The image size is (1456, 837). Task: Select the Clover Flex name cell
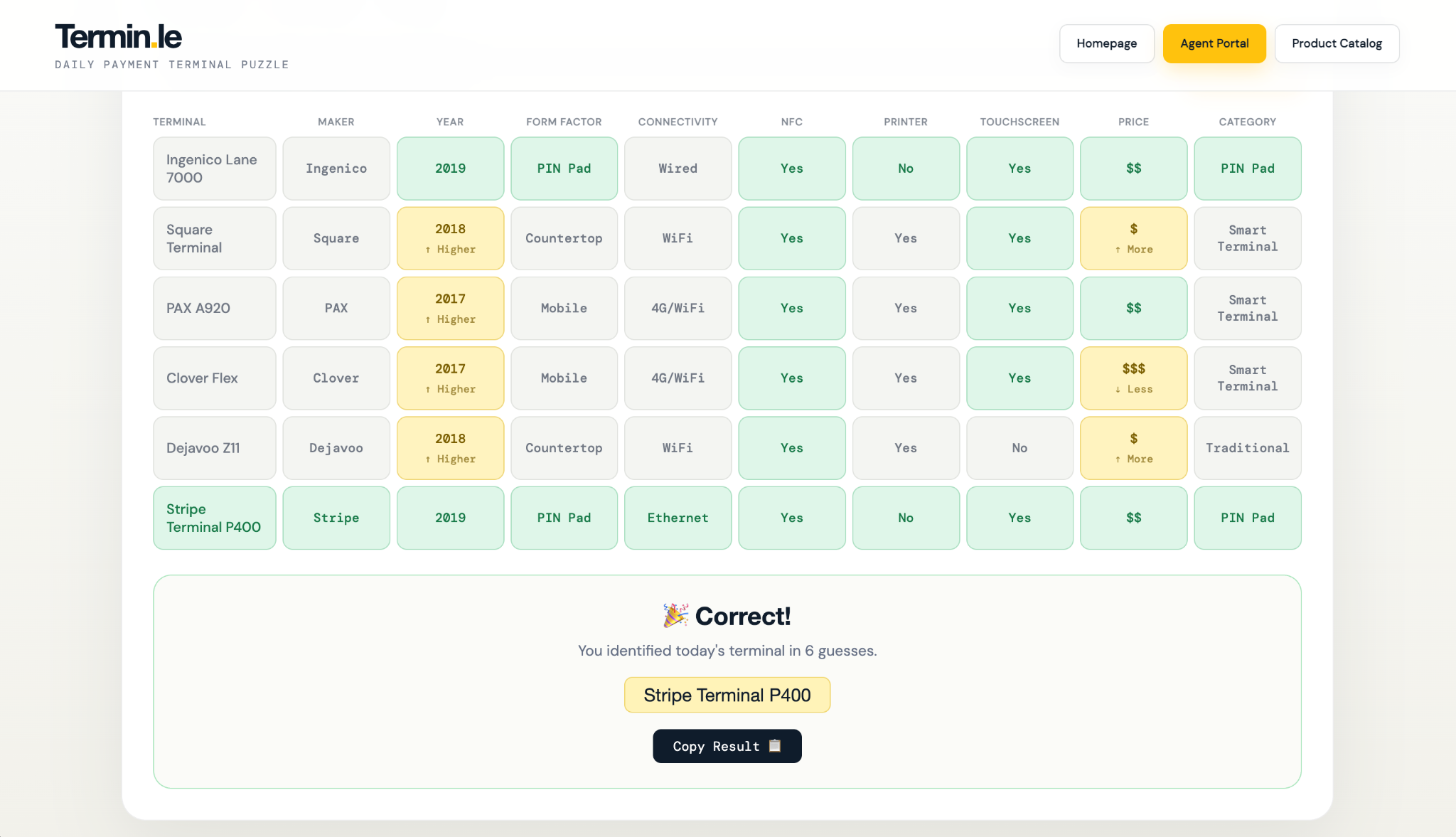[x=214, y=378]
